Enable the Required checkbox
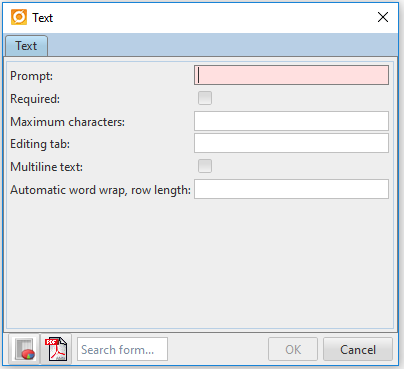 point(205,98)
